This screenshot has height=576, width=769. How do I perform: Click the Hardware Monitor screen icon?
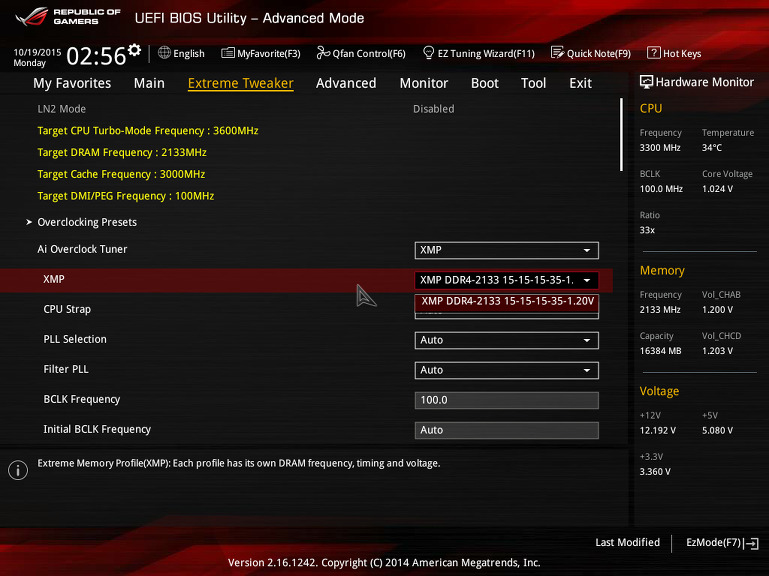[x=646, y=82]
